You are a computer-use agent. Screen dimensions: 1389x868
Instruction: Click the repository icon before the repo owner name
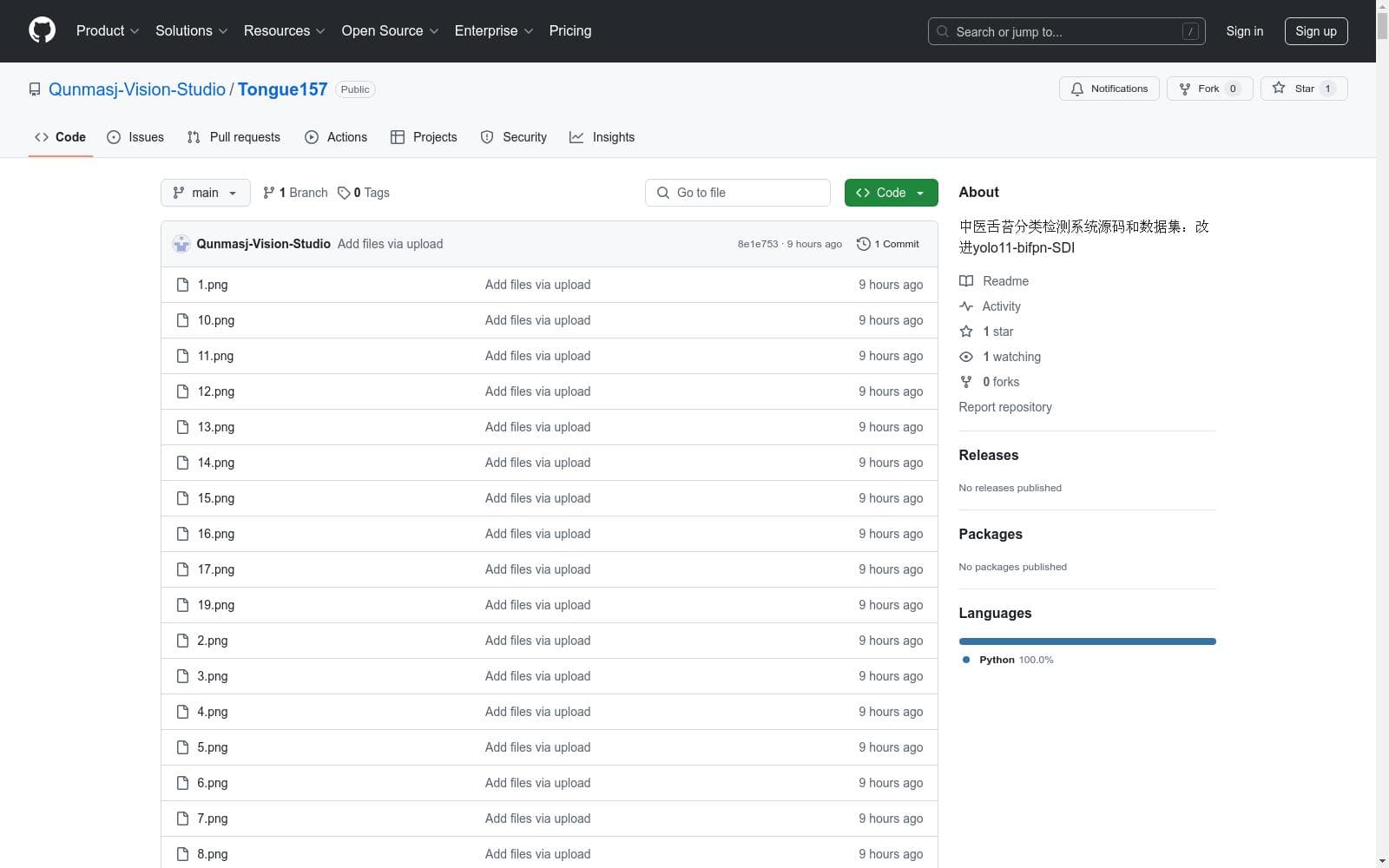pyautogui.click(x=35, y=89)
